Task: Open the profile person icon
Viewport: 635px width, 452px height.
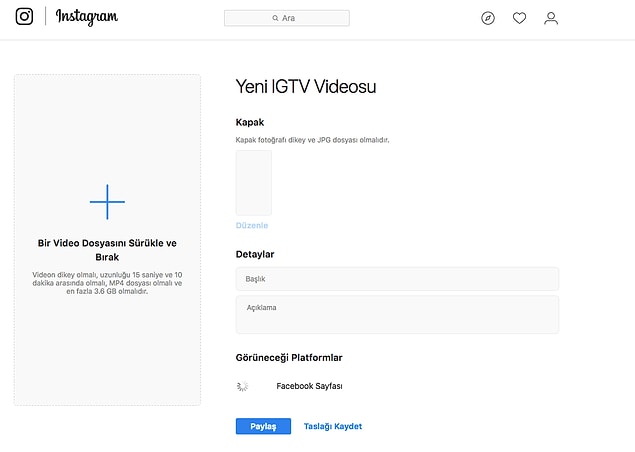Action: point(551,18)
